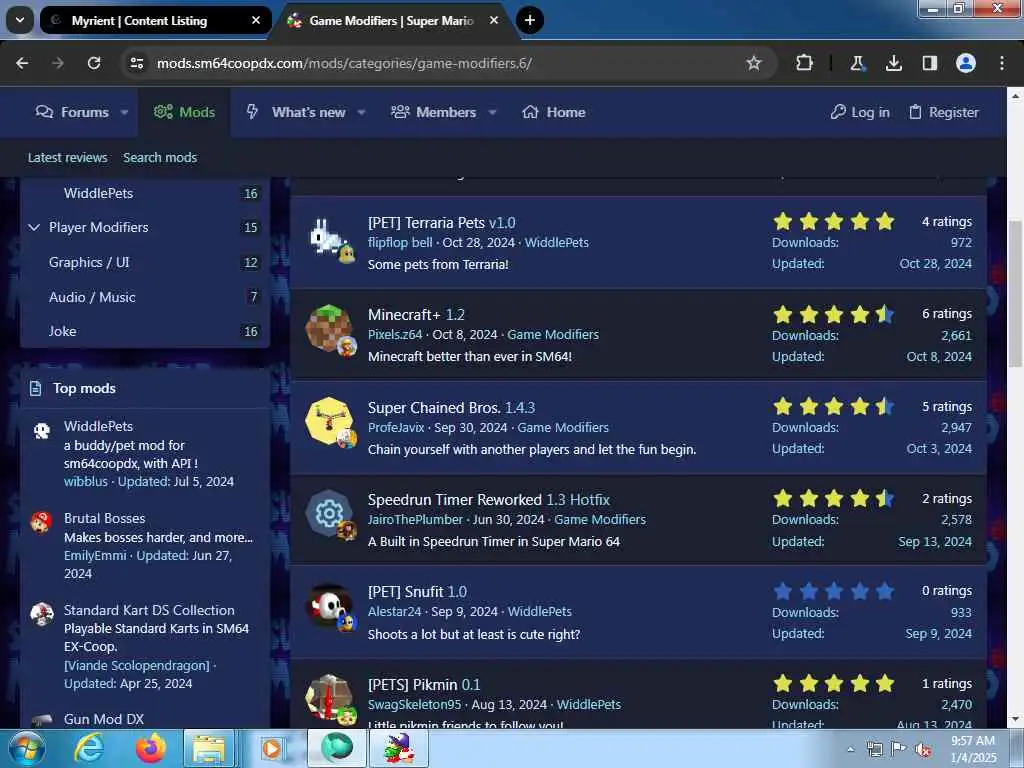Click the Log in link
The width and height of the screenshot is (1024, 768).
point(860,112)
